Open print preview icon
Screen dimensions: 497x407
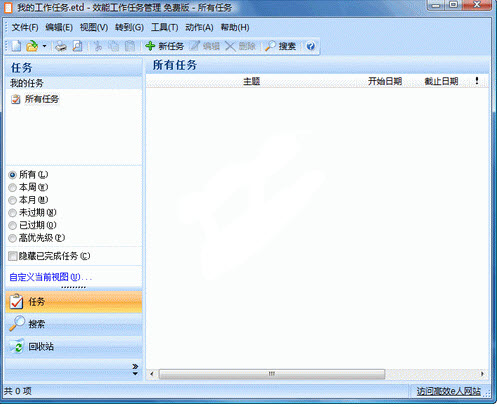pos(77,46)
